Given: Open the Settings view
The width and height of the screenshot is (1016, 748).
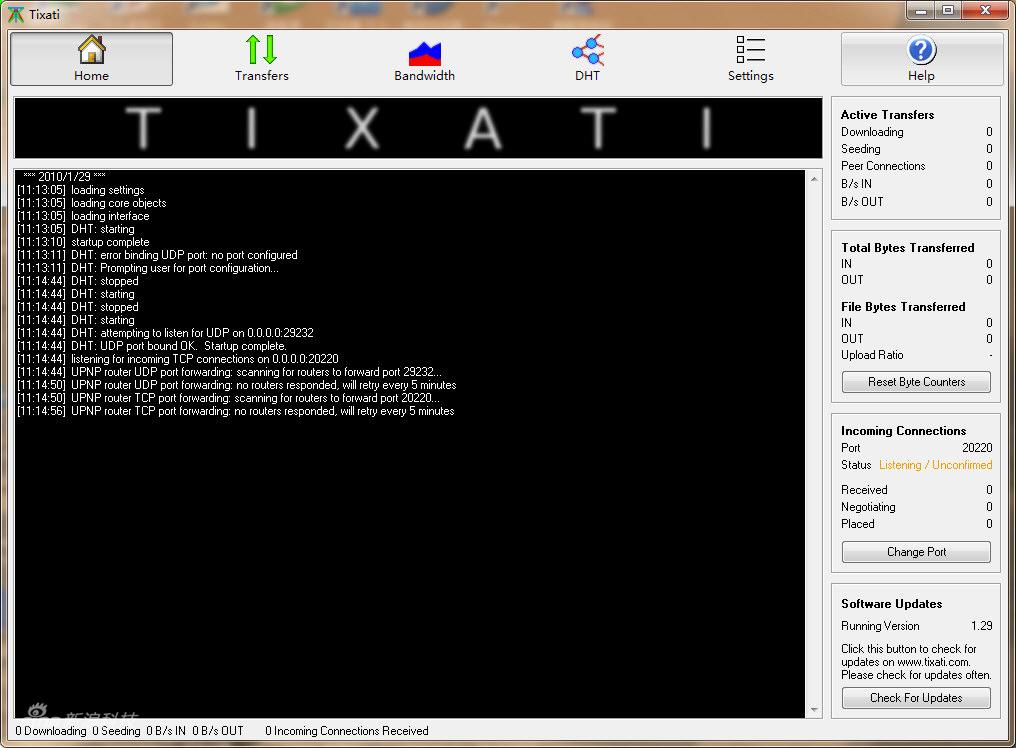Looking at the screenshot, I should point(750,59).
